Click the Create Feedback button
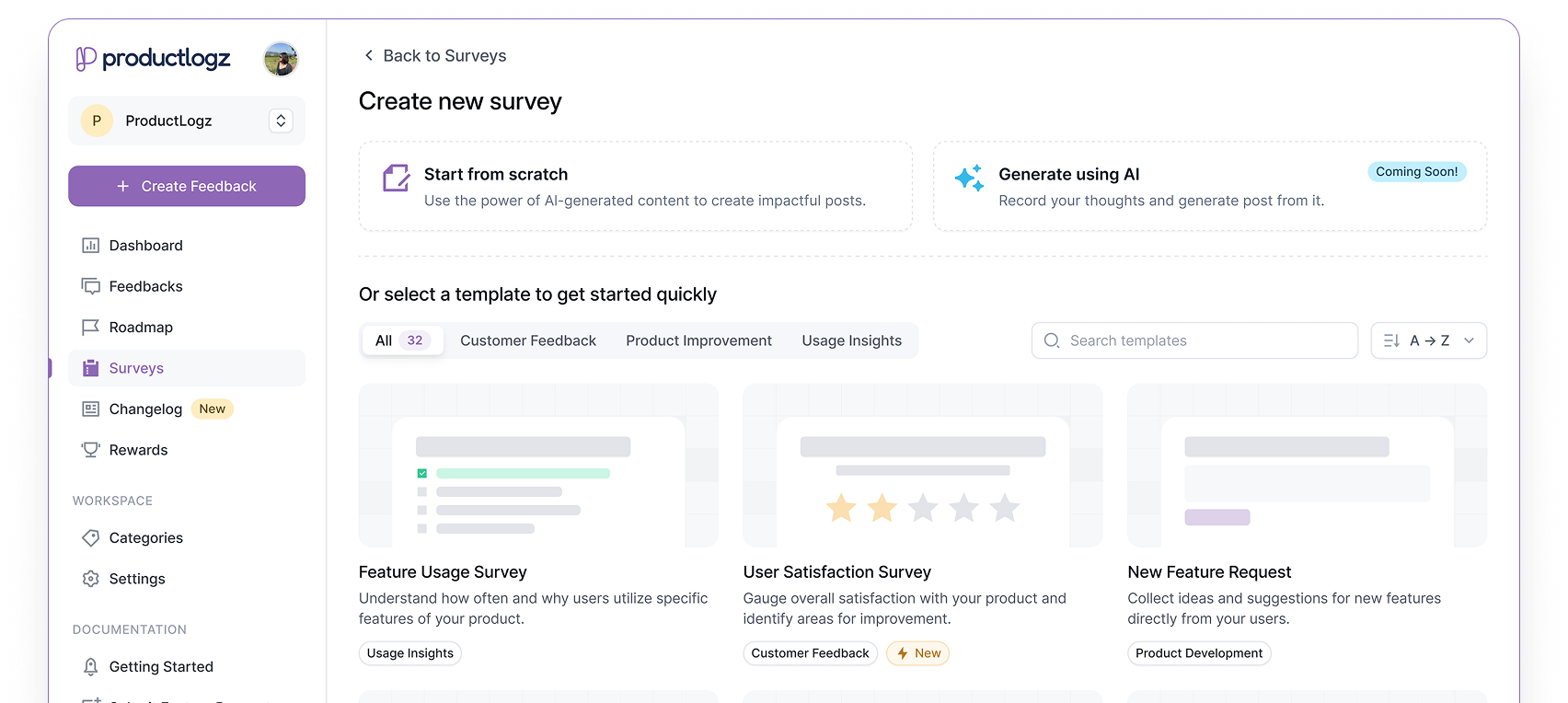 tap(187, 186)
